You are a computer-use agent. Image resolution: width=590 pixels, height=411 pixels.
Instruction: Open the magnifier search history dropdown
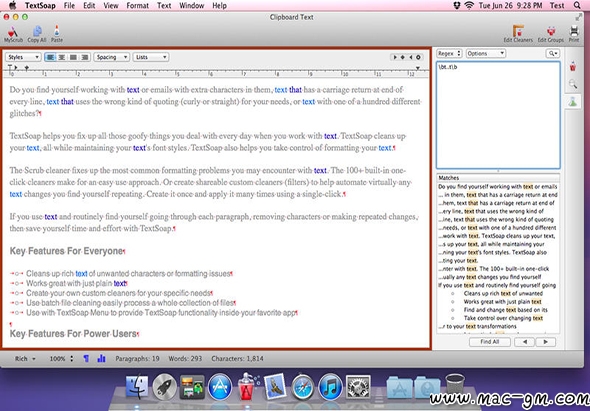point(553,53)
